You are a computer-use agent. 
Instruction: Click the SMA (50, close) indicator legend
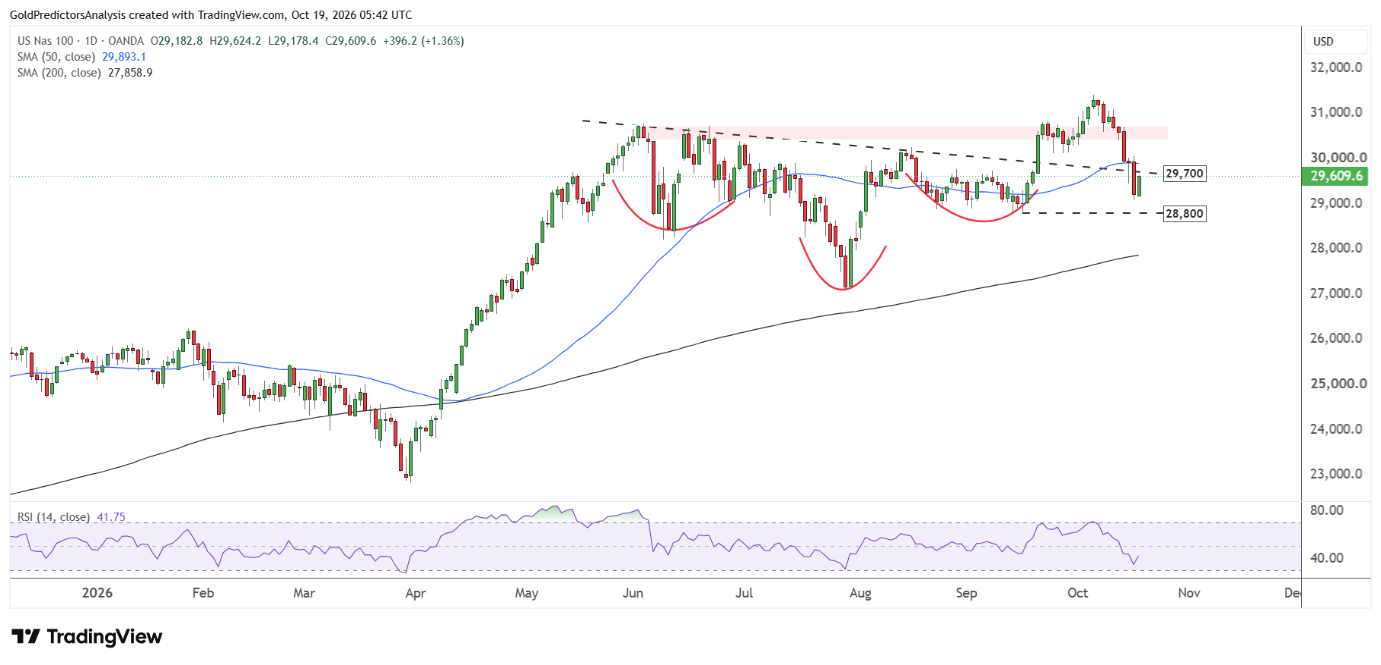point(58,57)
